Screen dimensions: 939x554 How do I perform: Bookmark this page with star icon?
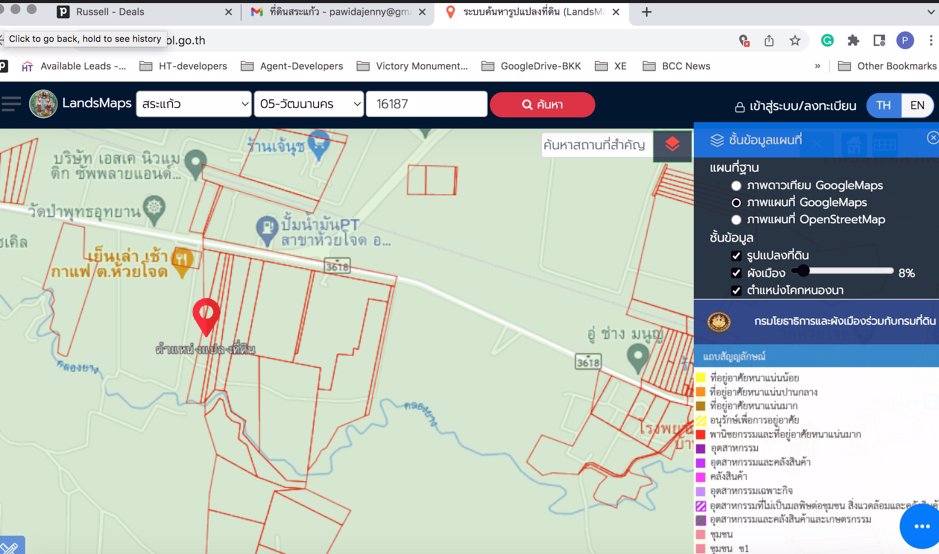795,41
